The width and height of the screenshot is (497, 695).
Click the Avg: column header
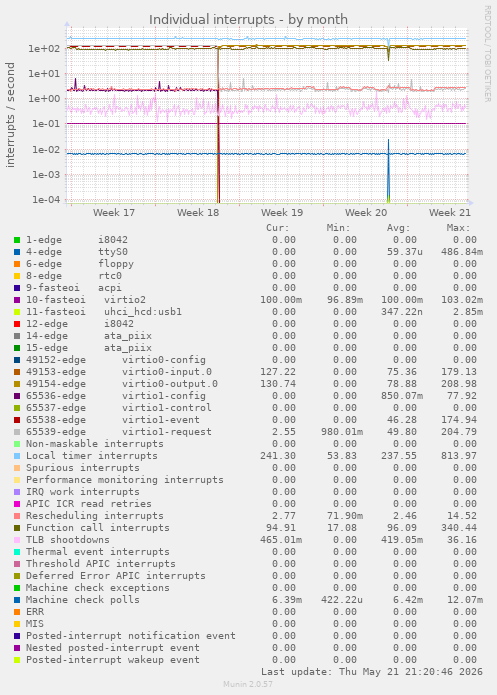point(399,228)
